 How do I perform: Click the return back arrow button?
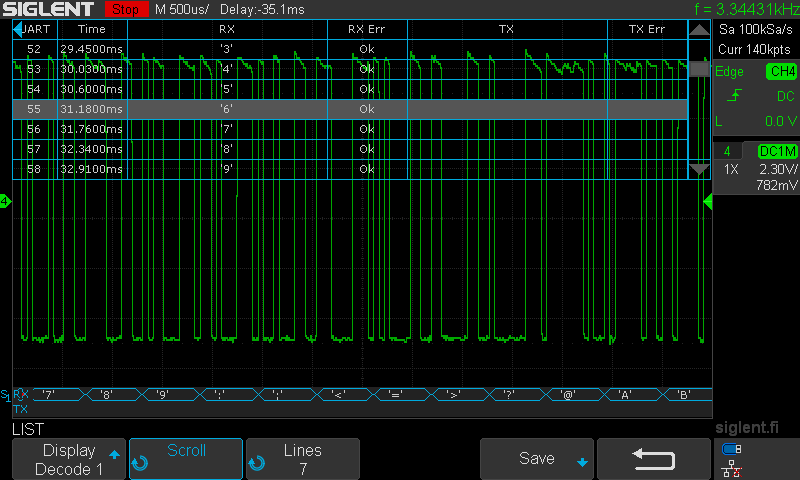click(x=654, y=459)
